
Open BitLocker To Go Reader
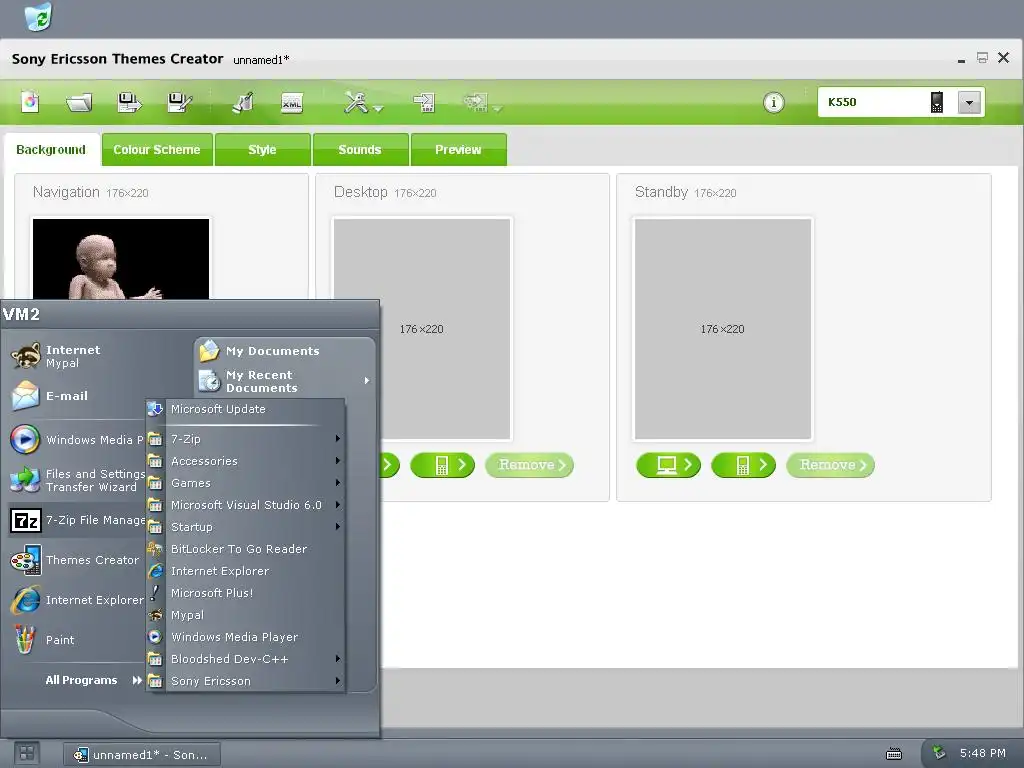coord(246,549)
